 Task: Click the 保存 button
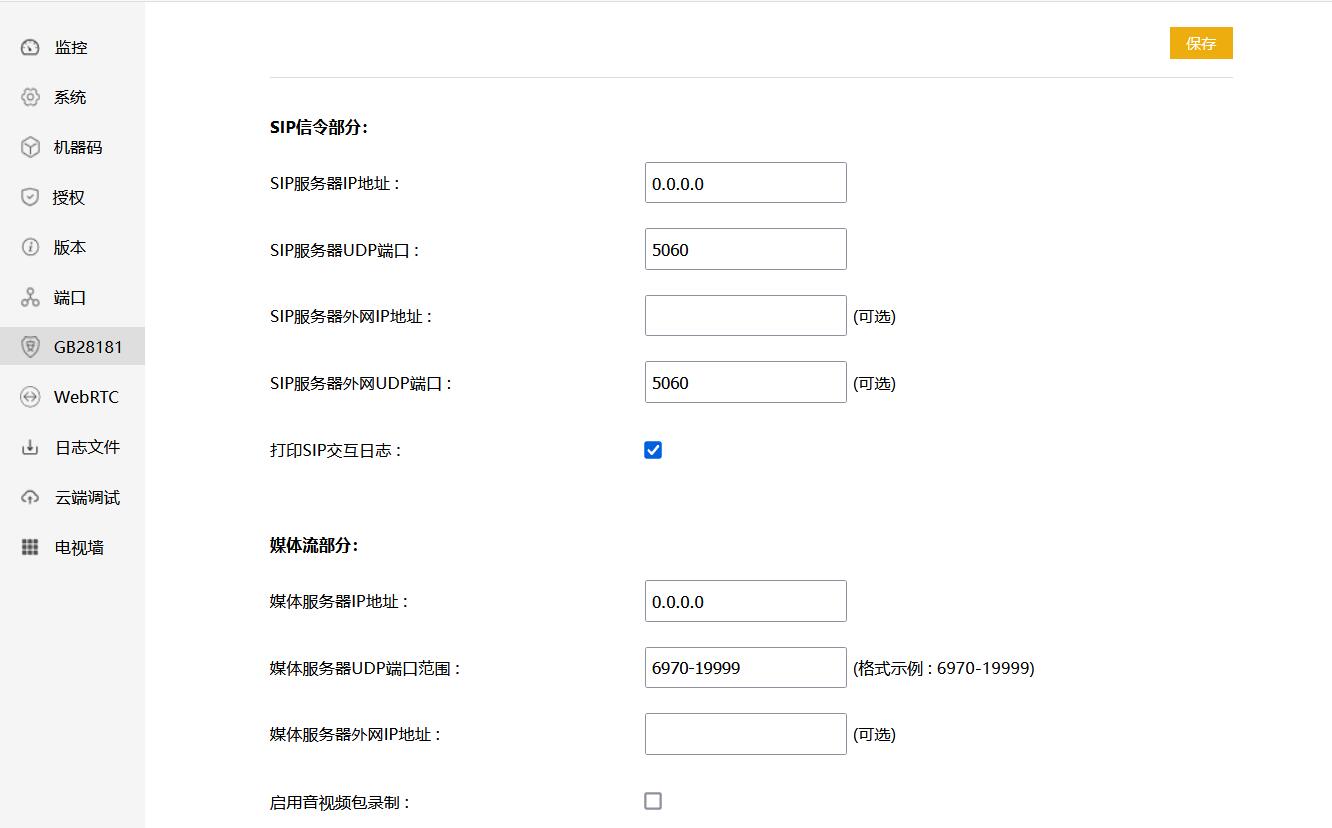coord(1201,43)
